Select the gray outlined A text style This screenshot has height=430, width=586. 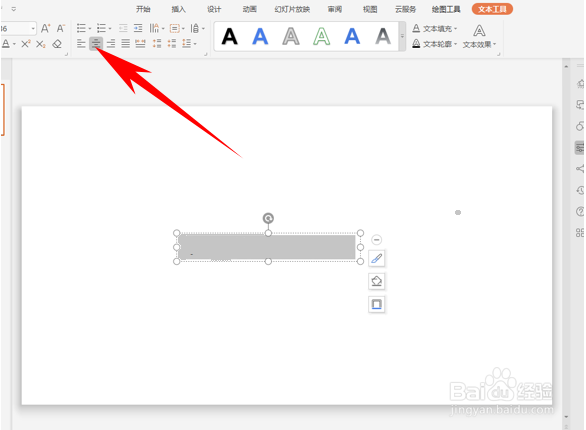coord(291,37)
